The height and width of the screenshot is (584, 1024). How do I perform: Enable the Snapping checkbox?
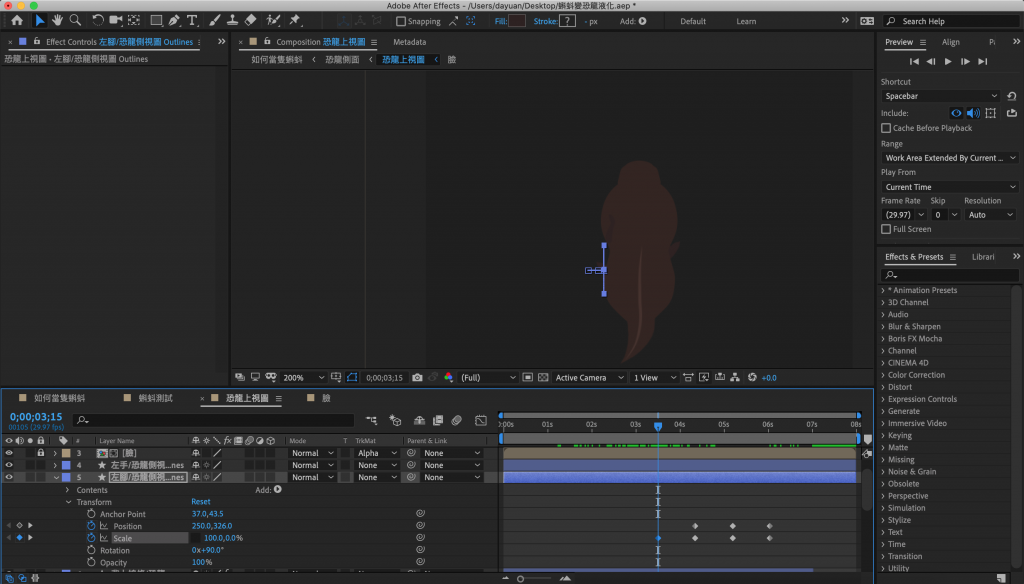401,22
